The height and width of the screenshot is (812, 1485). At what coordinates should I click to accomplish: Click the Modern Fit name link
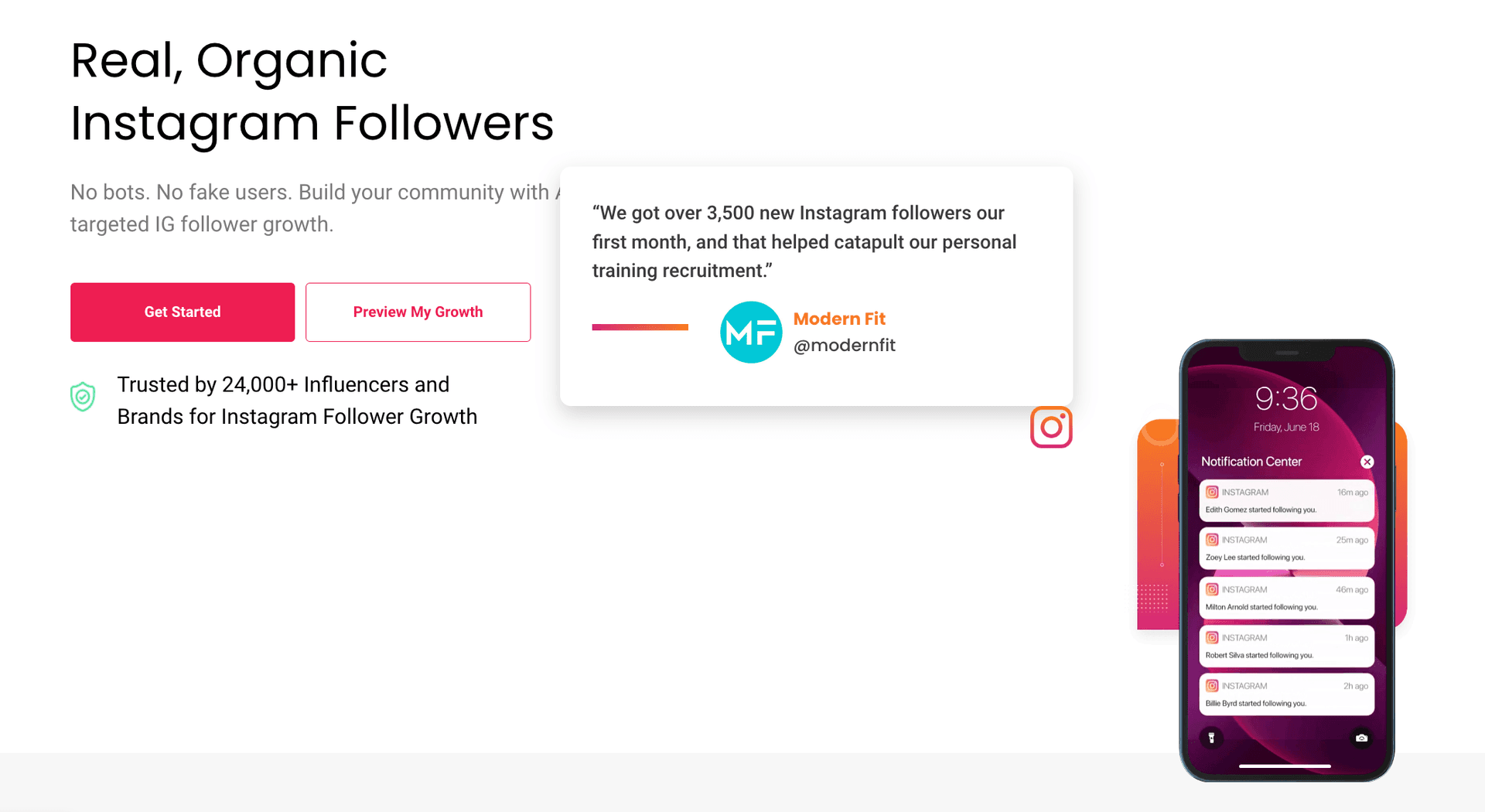tap(839, 319)
